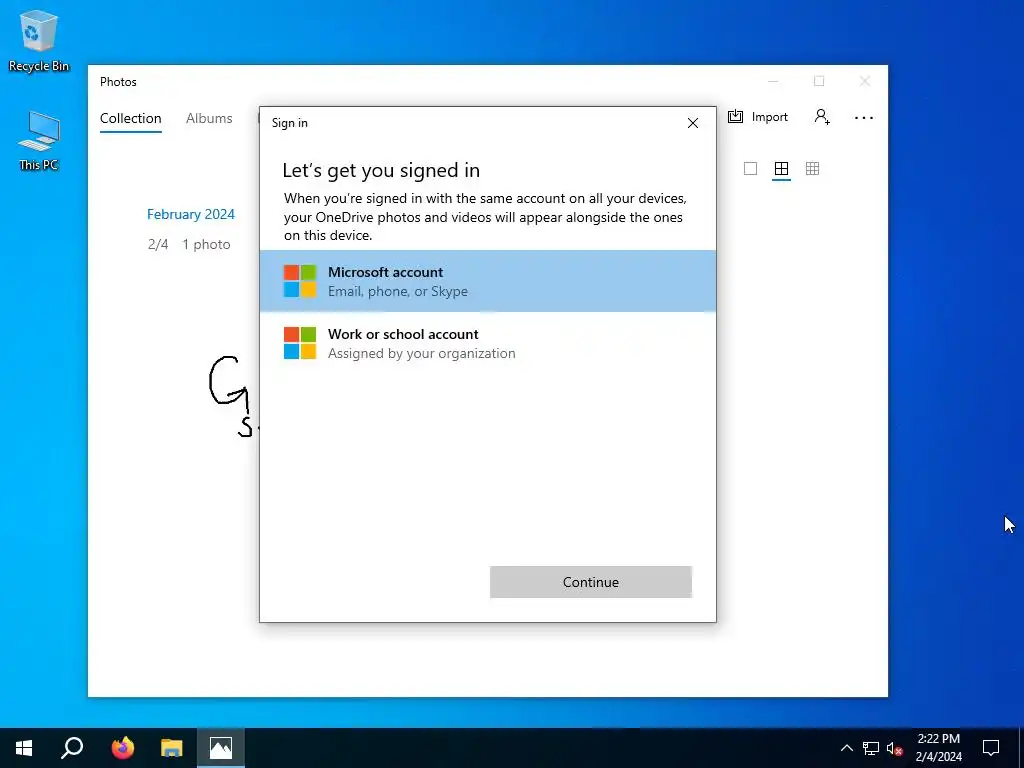Click the 'Let's get you signed in' heading
The width and height of the screenshot is (1024, 768).
pos(381,170)
